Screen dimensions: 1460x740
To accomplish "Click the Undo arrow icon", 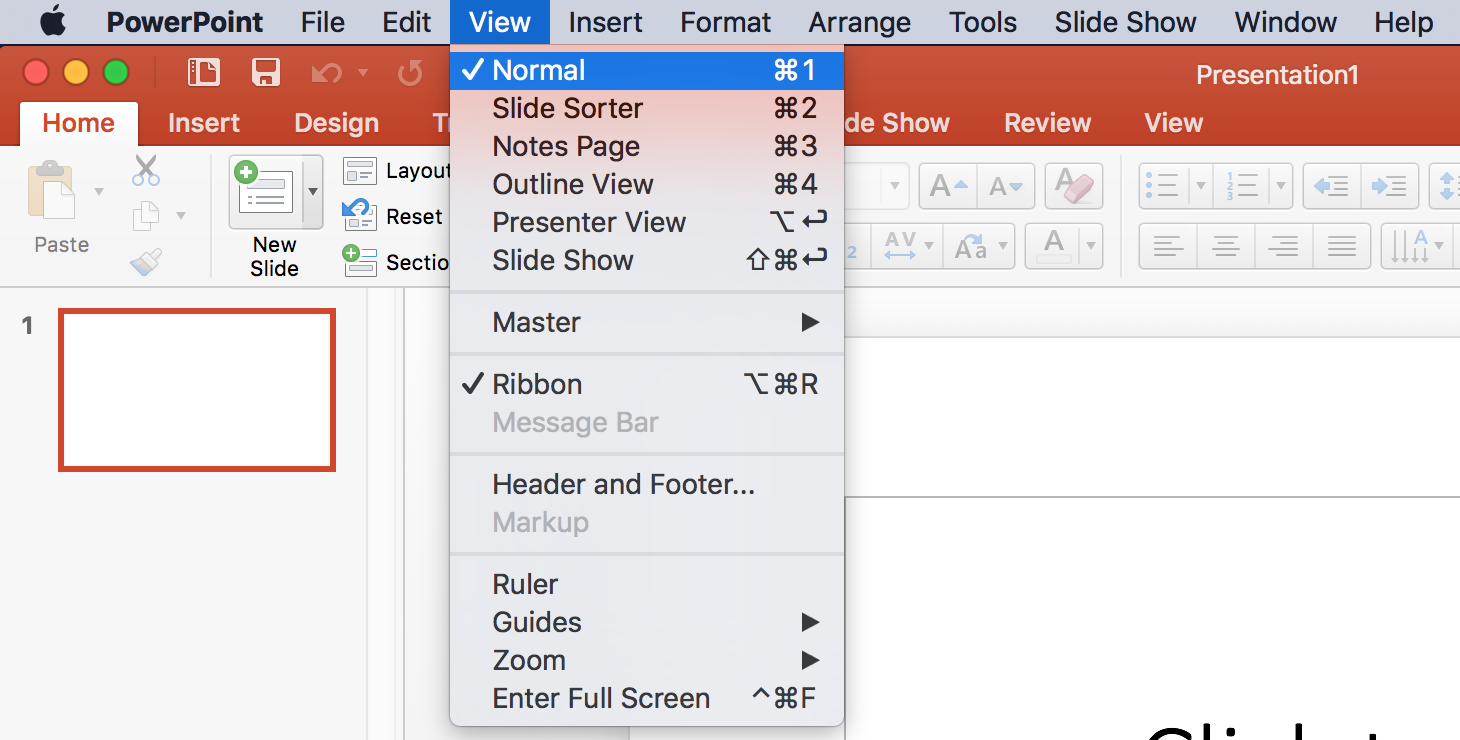I will [326, 73].
